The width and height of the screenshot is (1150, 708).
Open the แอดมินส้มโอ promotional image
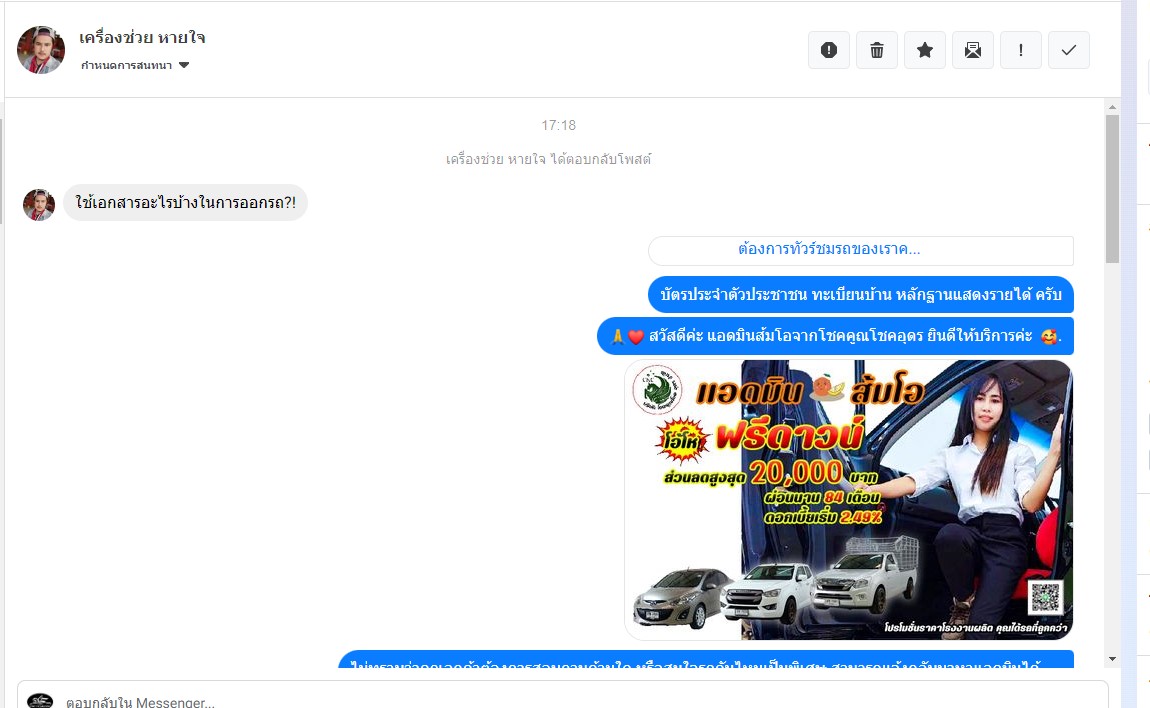pos(849,500)
